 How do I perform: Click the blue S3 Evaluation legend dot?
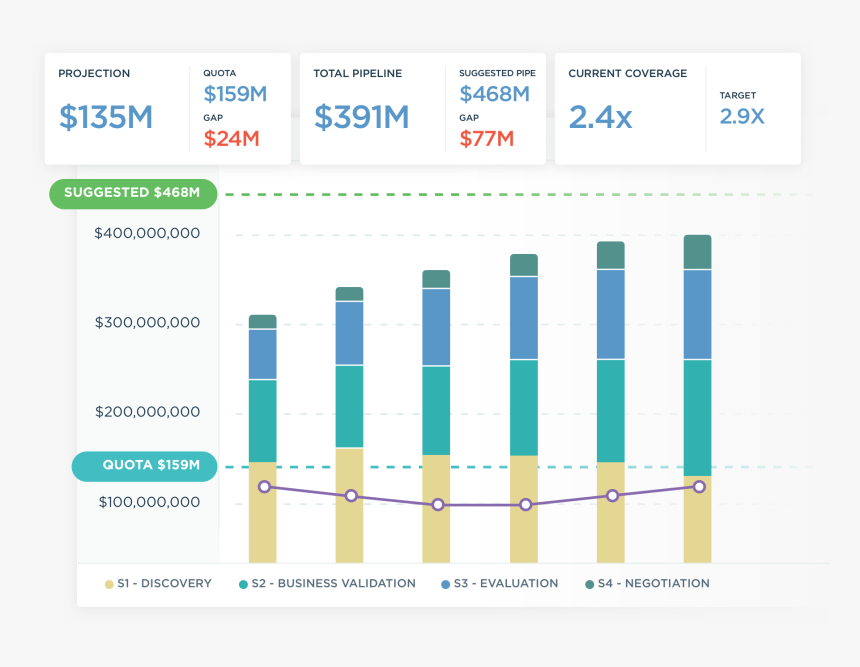(445, 584)
